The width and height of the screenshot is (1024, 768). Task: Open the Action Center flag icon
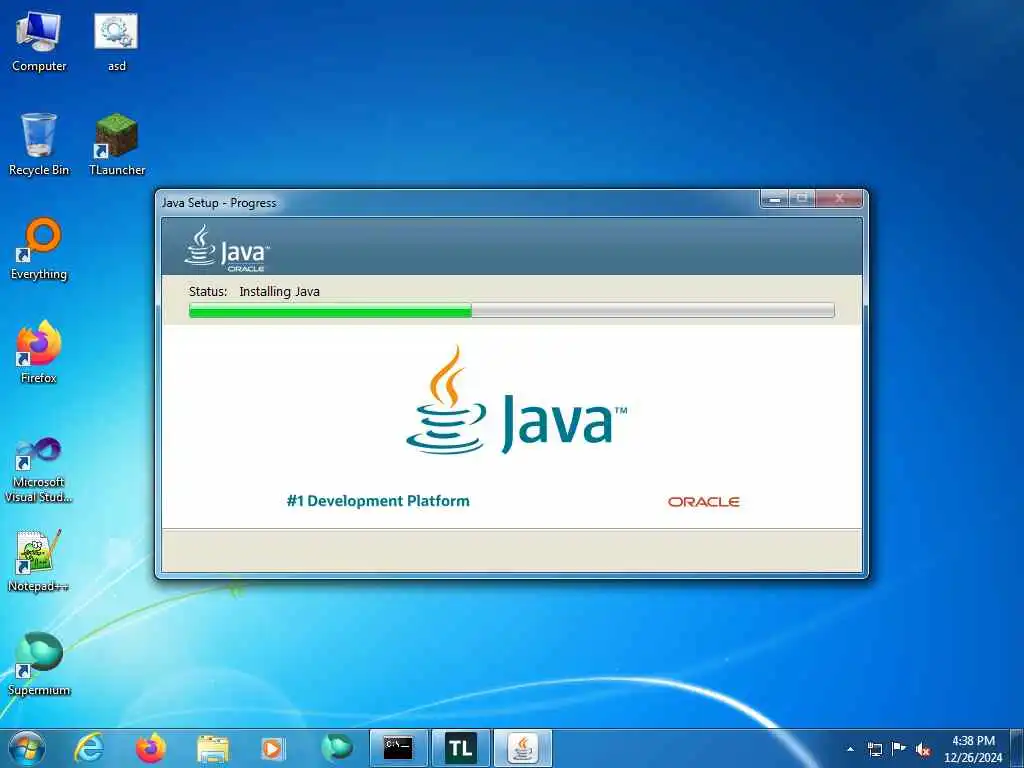pos(899,749)
